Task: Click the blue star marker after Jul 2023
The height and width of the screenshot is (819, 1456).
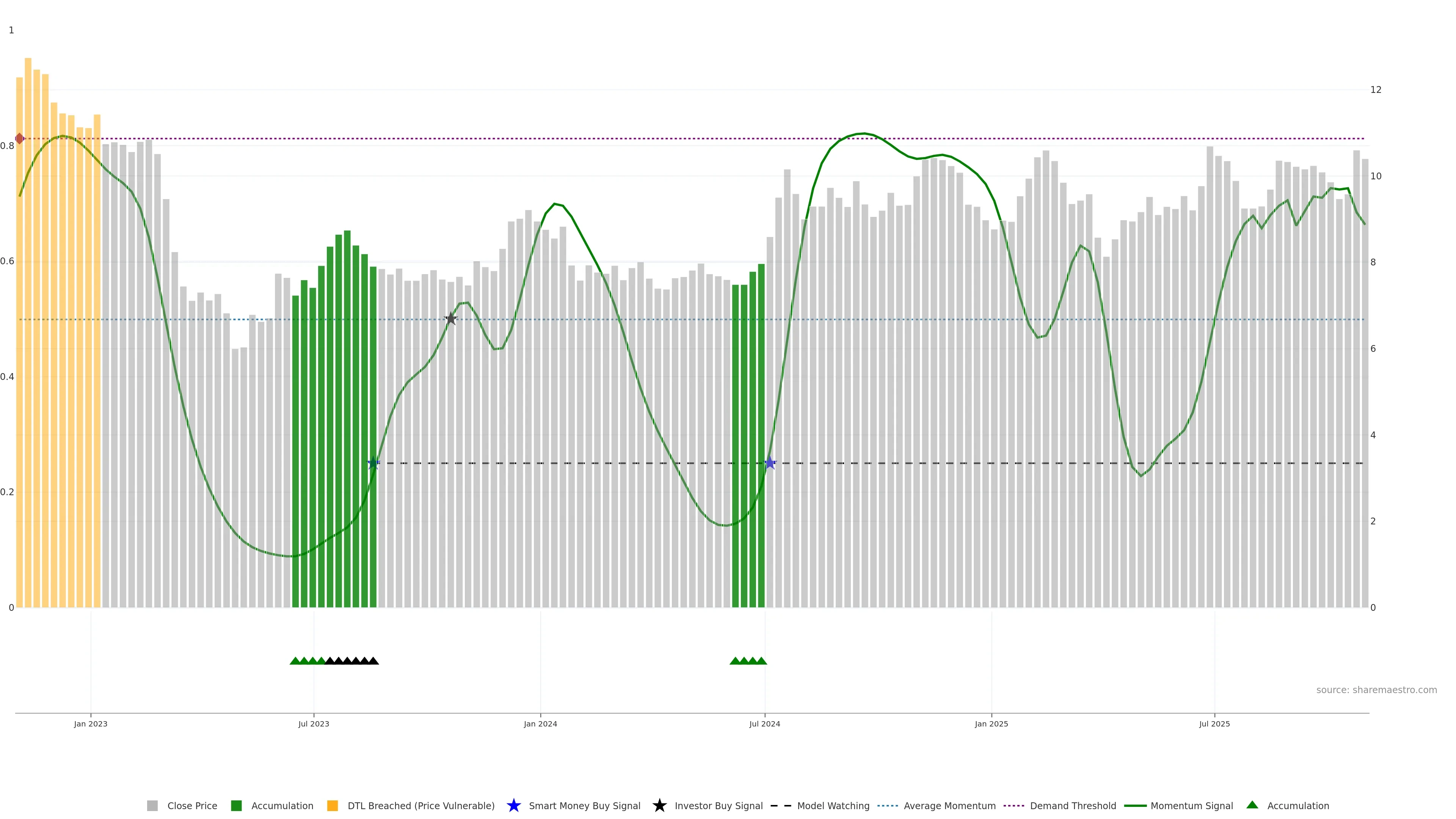Action: pyautogui.click(x=373, y=463)
